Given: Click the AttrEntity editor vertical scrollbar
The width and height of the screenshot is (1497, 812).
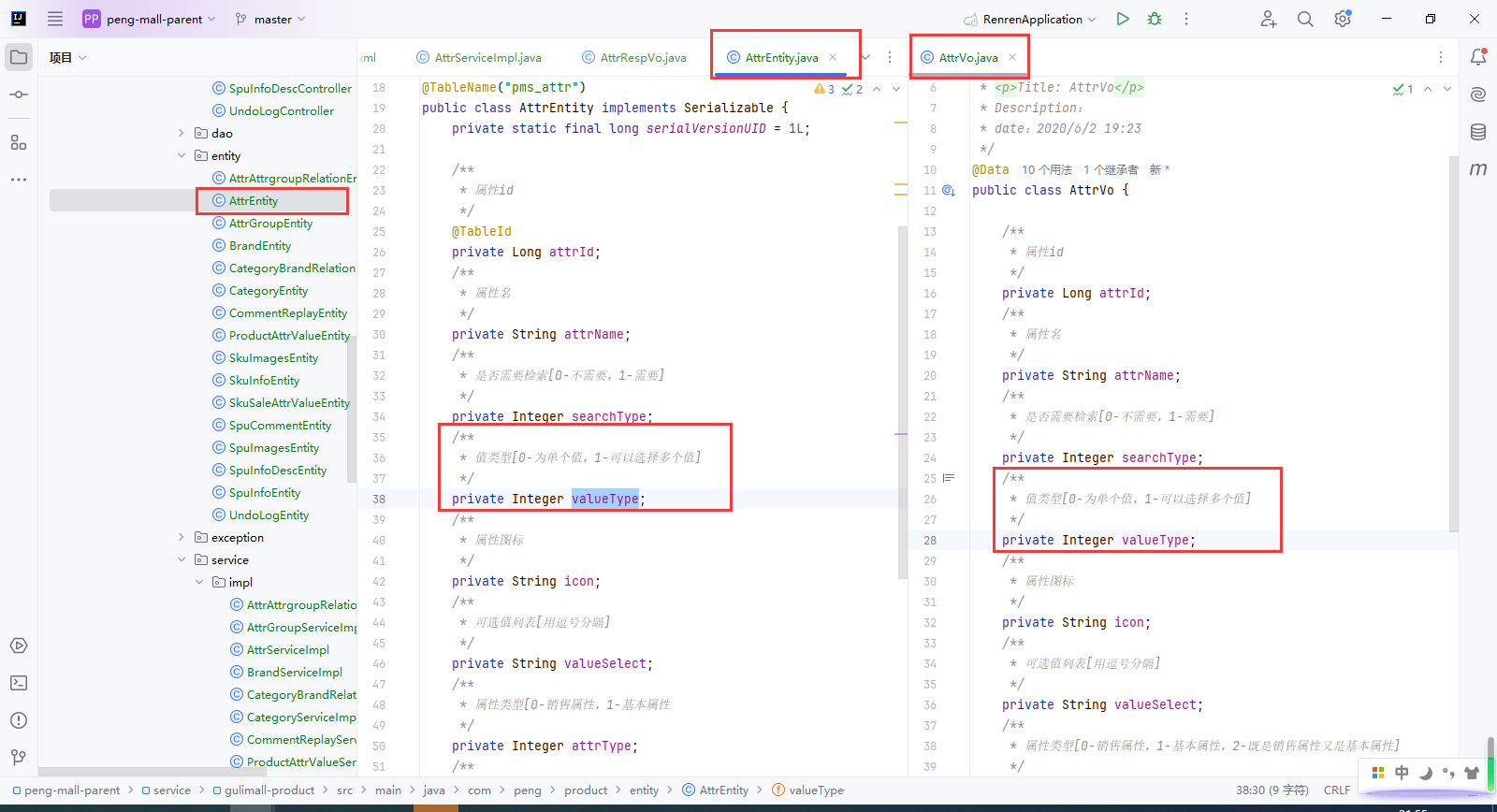Looking at the screenshot, I should (902, 402).
